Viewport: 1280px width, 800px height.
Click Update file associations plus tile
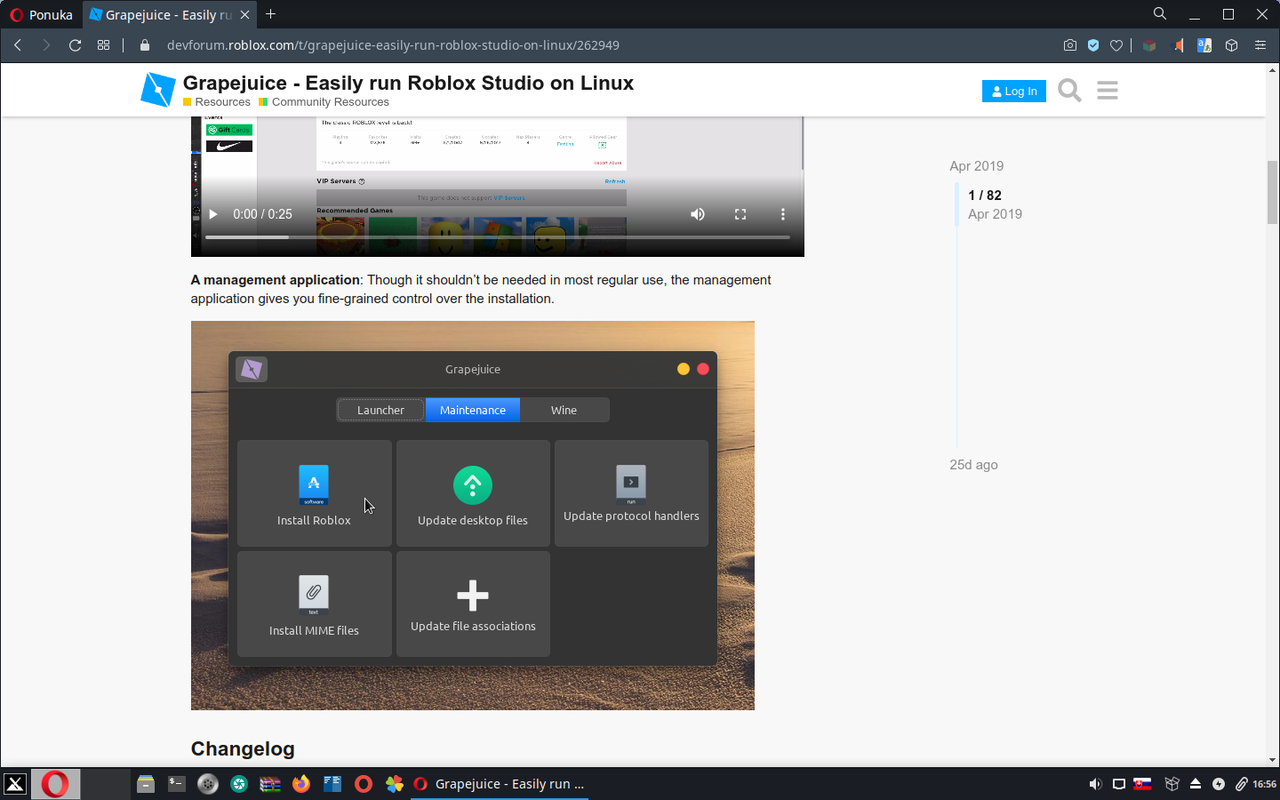click(x=473, y=604)
